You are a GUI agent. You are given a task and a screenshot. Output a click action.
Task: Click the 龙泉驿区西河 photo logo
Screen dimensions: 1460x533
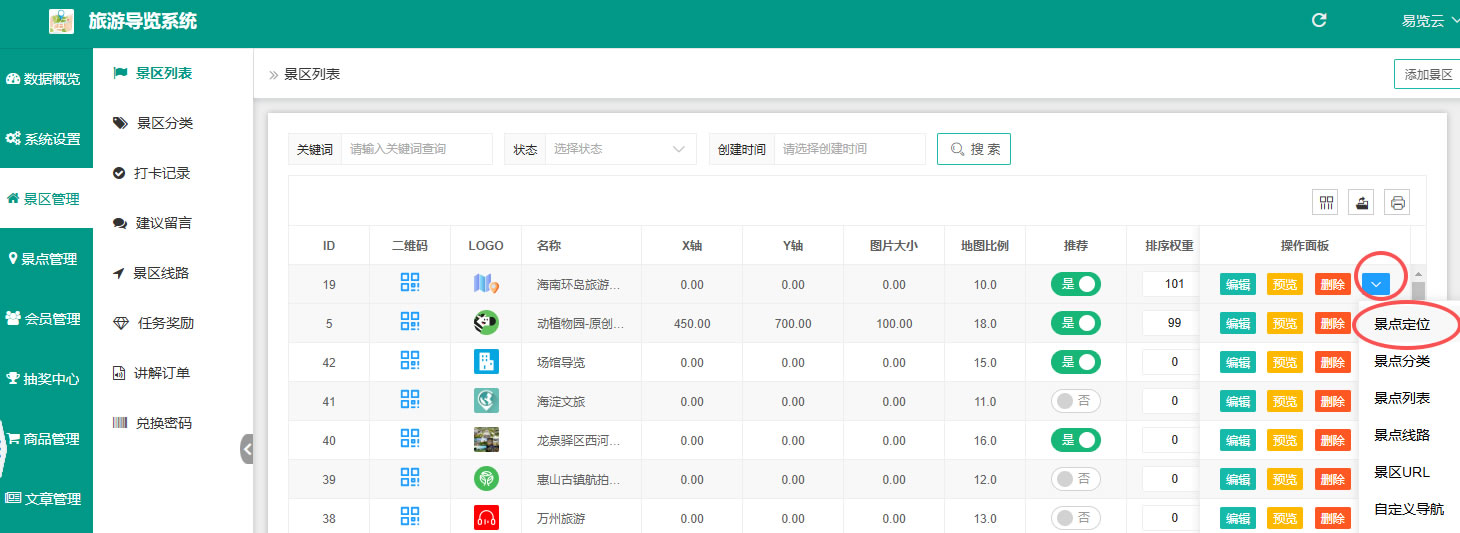click(x=486, y=440)
